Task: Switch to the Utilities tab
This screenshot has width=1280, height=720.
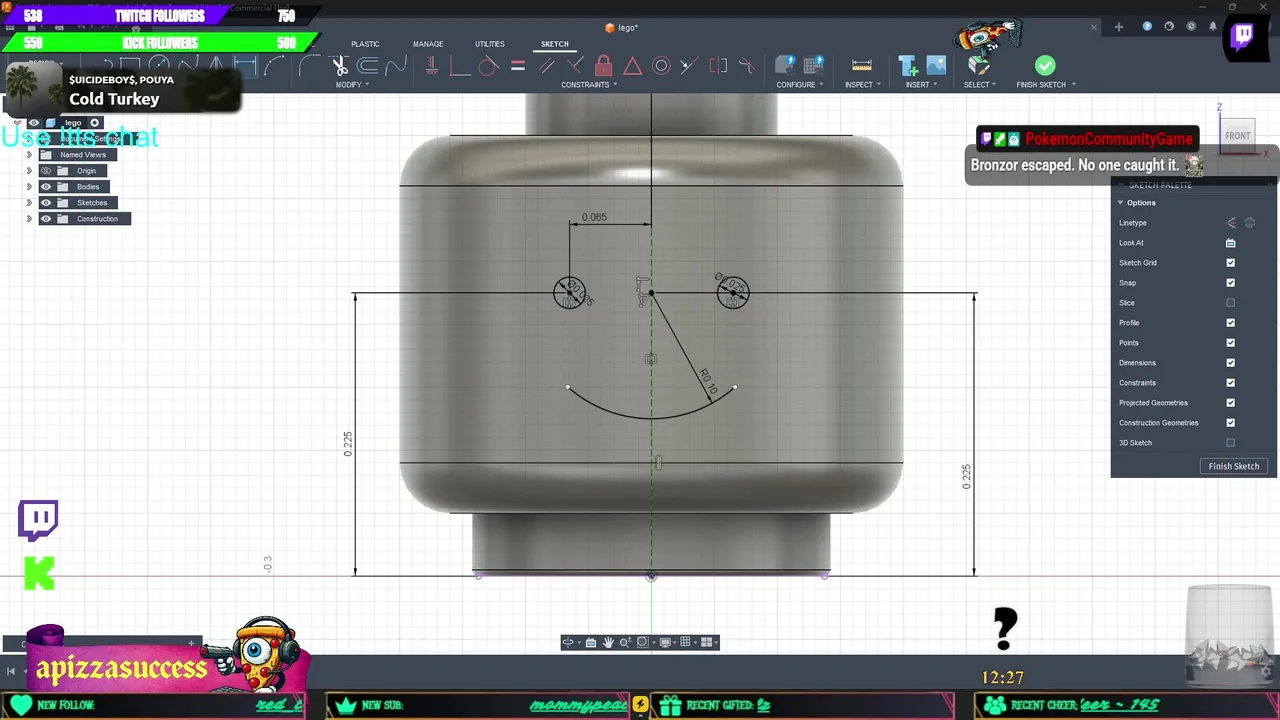Action: point(490,44)
